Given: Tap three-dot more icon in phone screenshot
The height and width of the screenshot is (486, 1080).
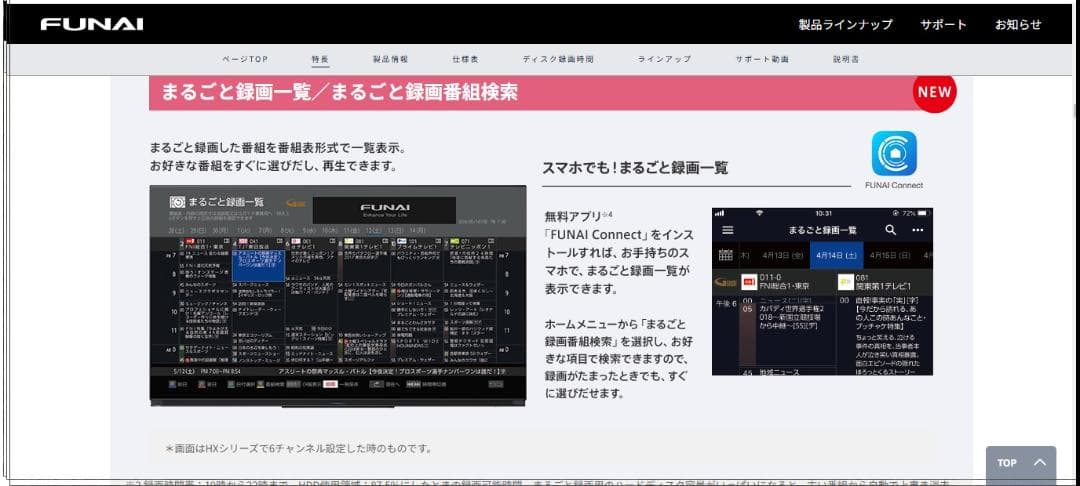Looking at the screenshot, I should coord(917,230).
